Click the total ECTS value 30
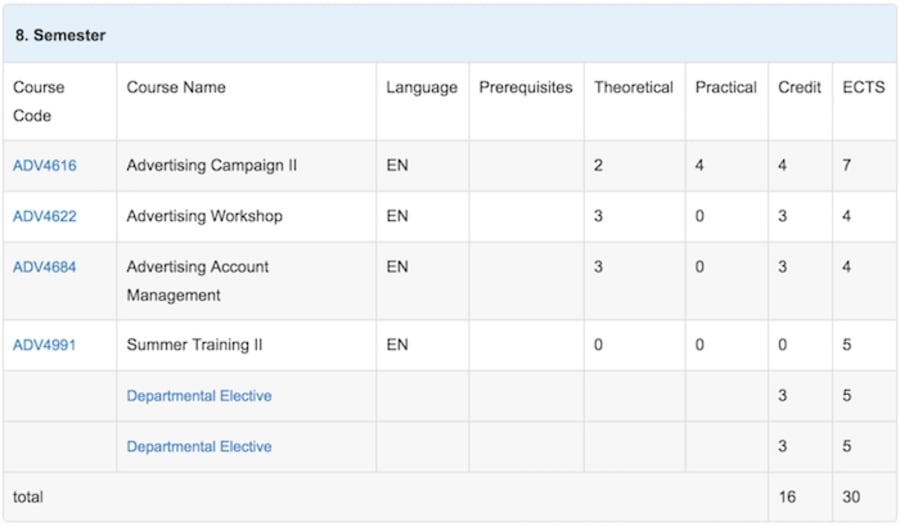 click(x=851, y=497)
